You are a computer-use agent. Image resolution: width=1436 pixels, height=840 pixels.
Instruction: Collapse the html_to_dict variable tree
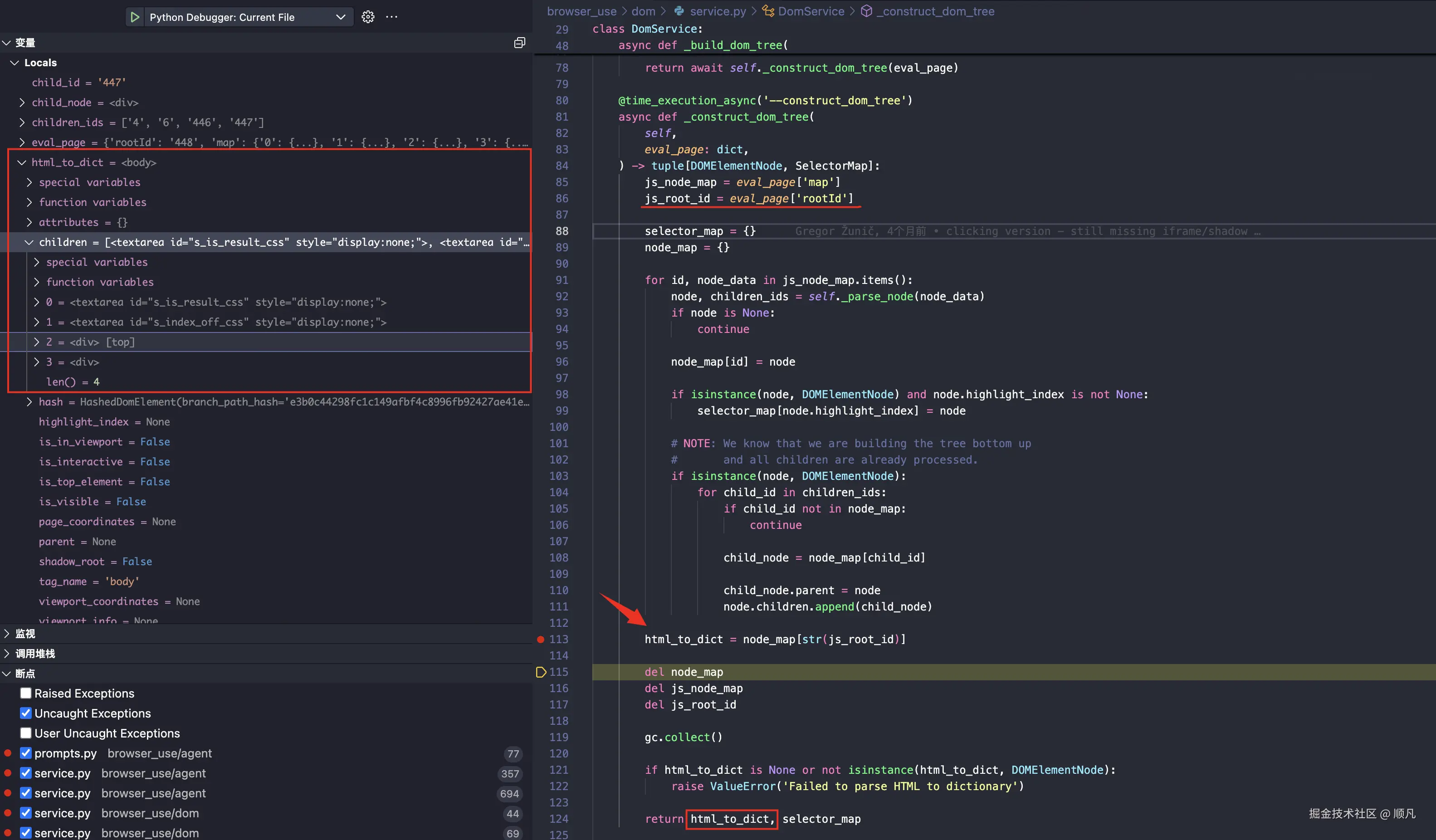(x=22, y=162)
